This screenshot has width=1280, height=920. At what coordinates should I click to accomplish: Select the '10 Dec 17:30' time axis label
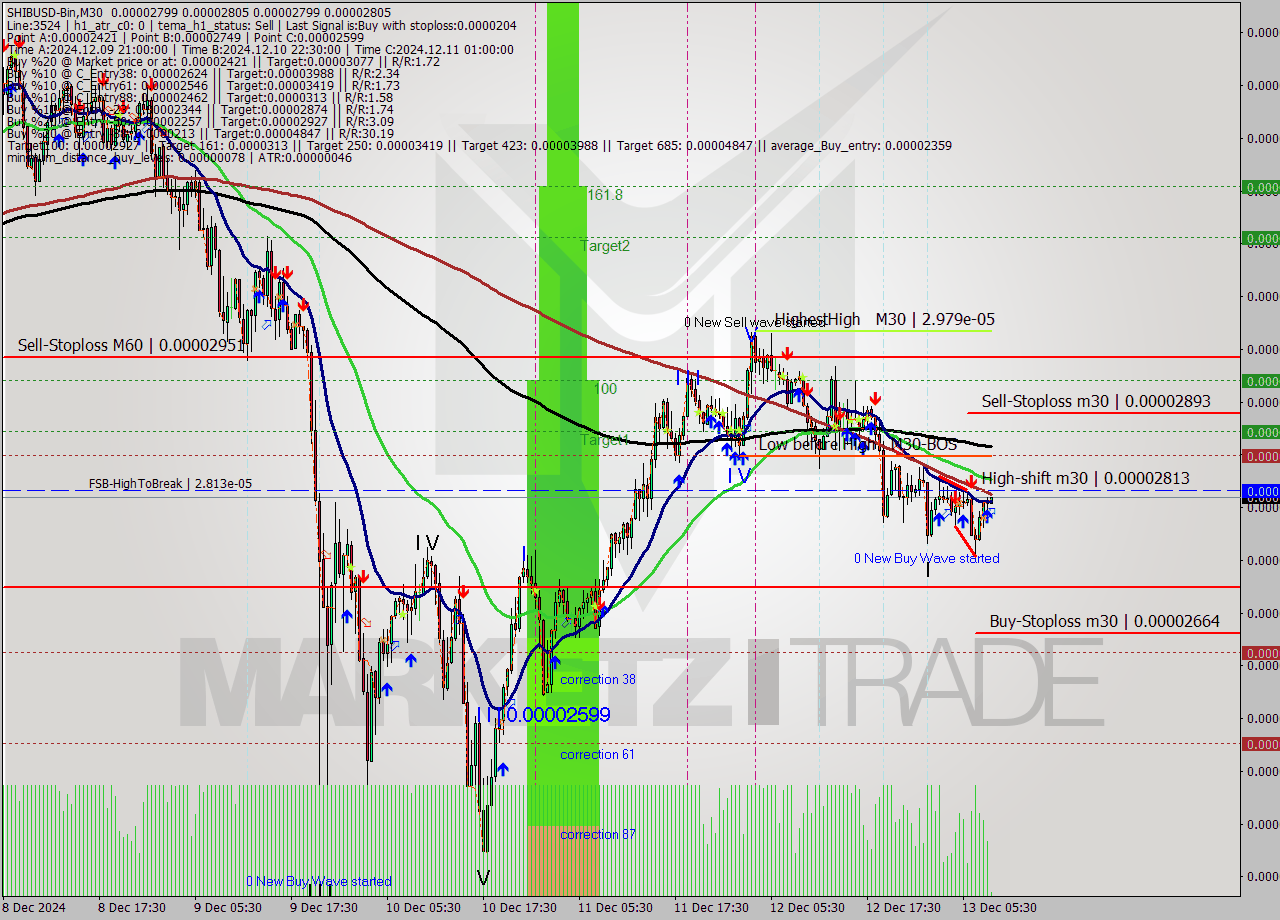pyautogui.click(x=519, y=908)
